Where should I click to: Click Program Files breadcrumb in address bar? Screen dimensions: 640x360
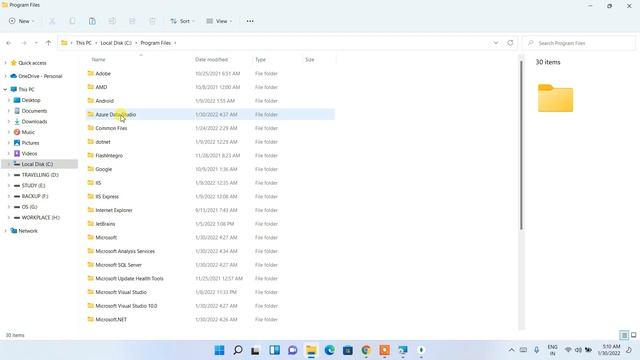pos(156,43)
